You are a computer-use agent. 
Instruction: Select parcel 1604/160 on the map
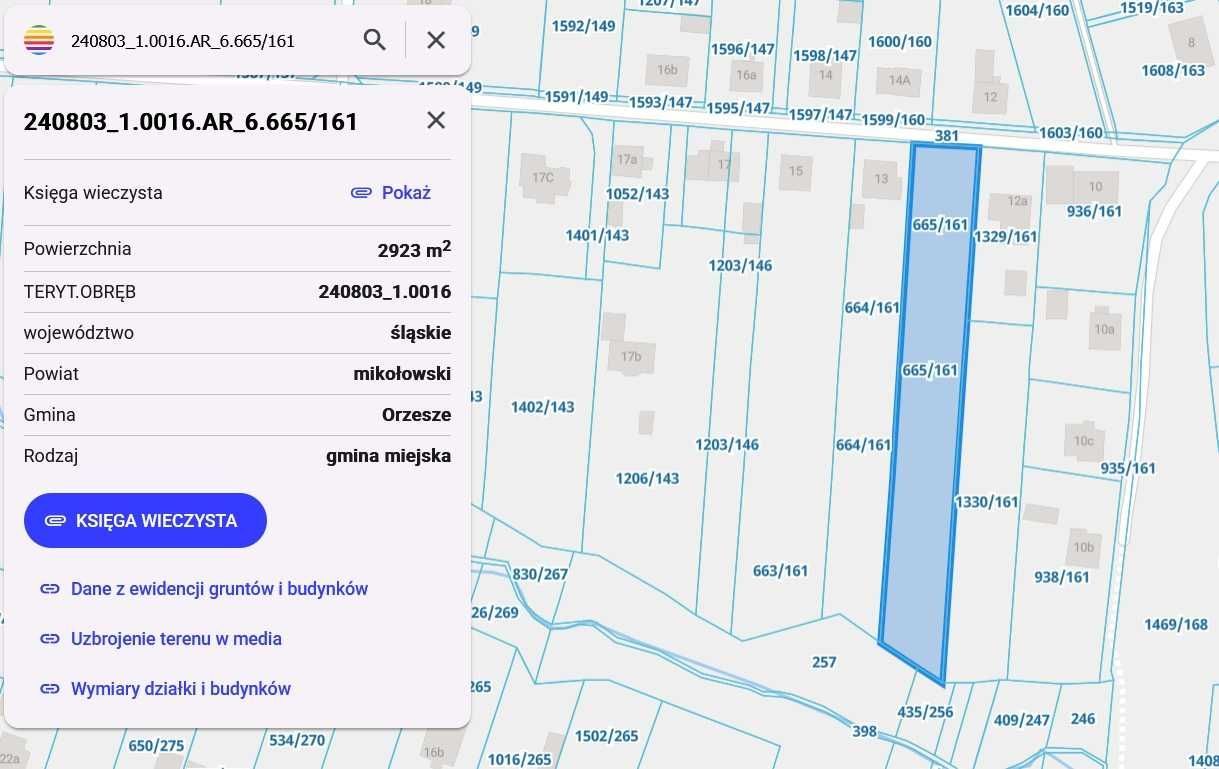click(1037, 11)
